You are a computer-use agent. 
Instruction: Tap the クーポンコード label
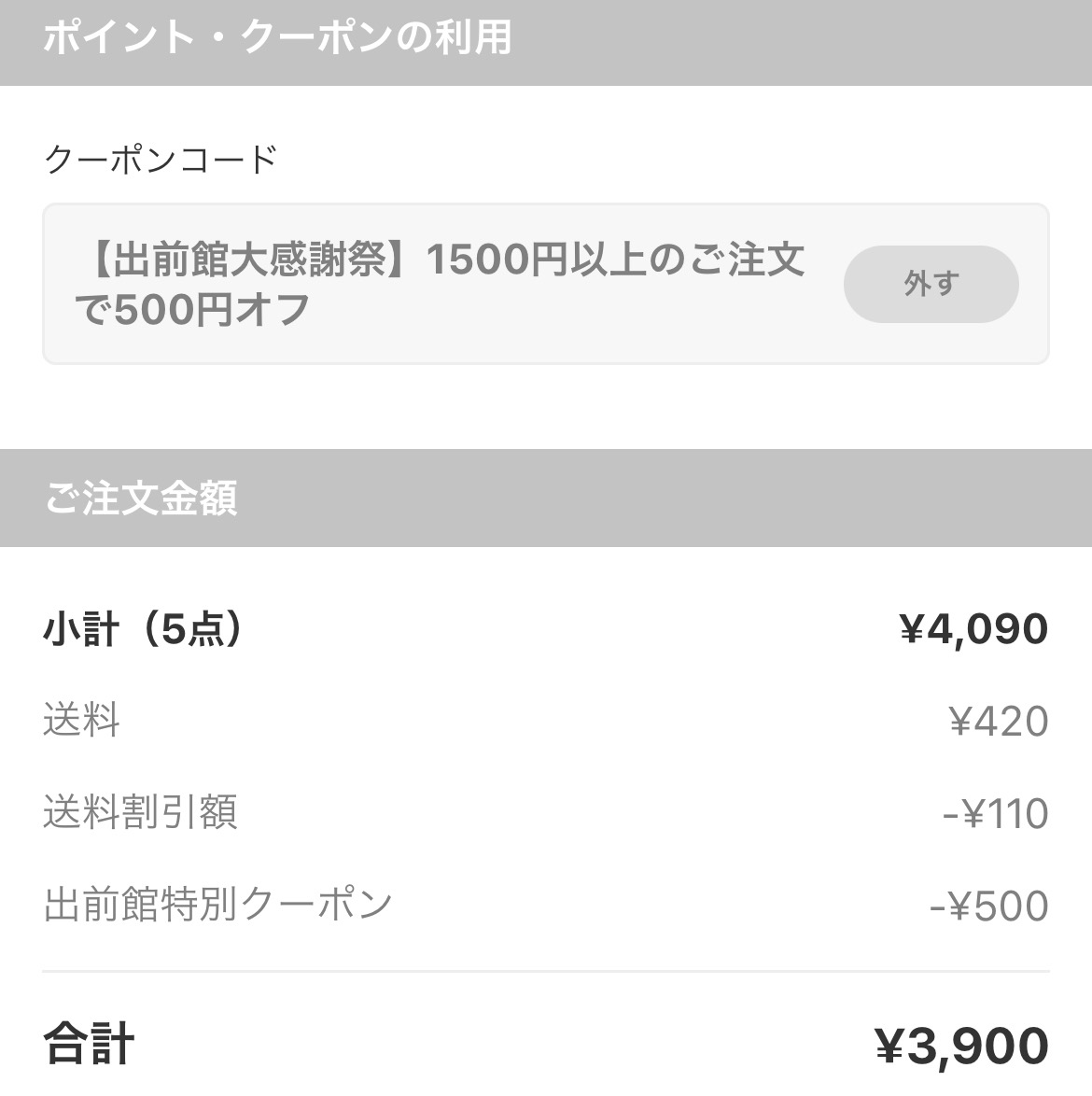pyautogui.click(x=161, y=160)
